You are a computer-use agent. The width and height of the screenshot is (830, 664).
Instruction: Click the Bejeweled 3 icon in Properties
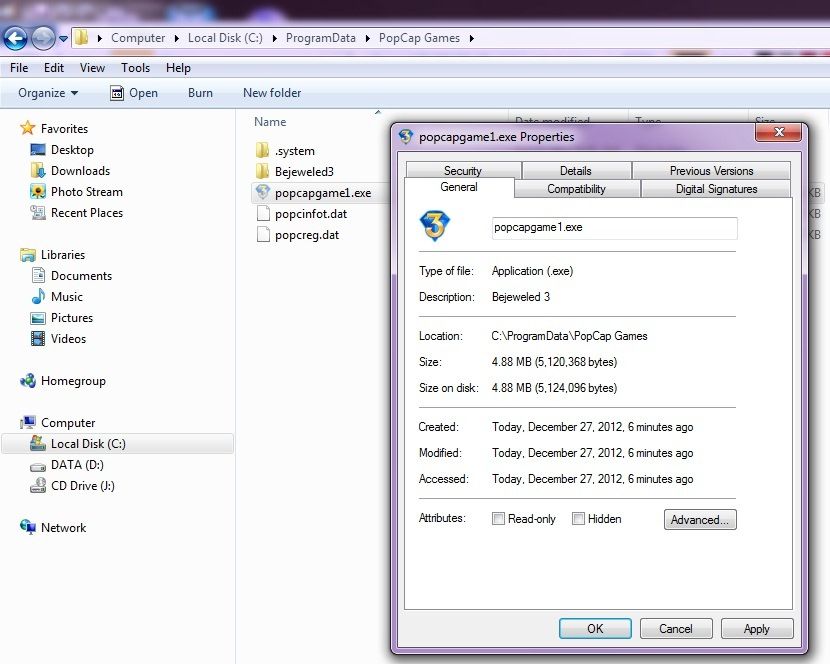[435, 226]
